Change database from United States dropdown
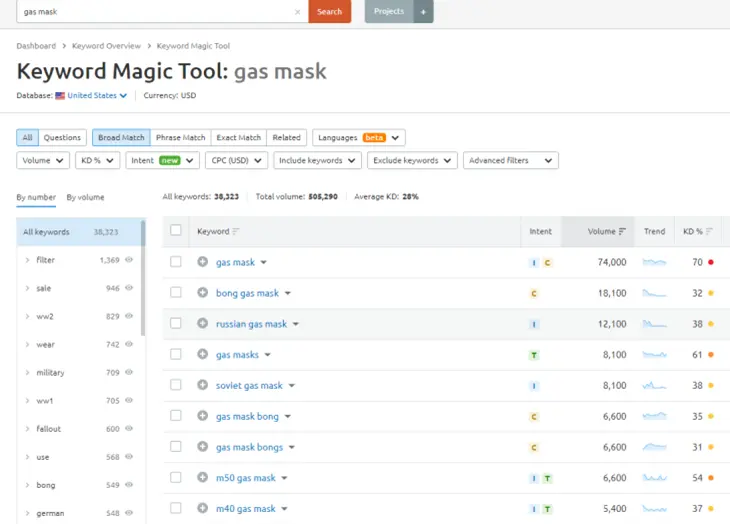The height and width of the screenshot is (524, 730). tap(97, 95)
